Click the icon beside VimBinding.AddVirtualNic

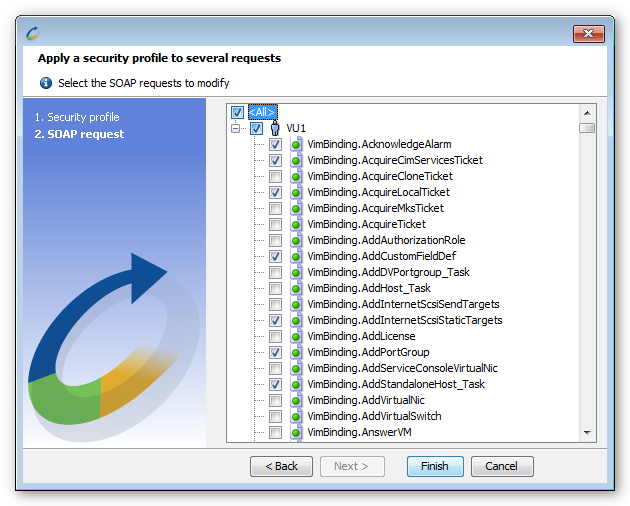[296, 400]
